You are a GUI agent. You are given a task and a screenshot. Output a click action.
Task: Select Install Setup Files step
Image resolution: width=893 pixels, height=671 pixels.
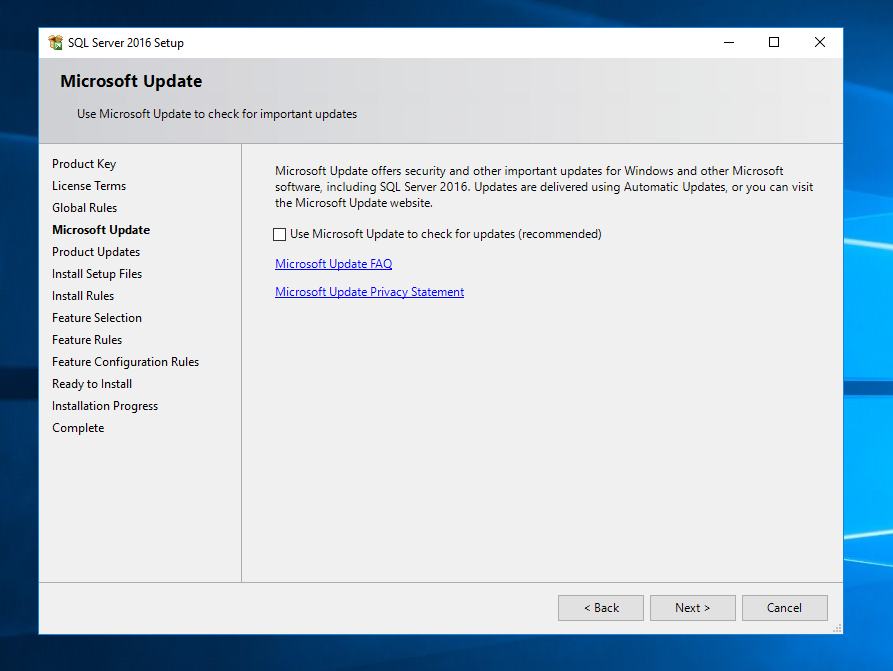pyautogui.click(x=97, y=274)
